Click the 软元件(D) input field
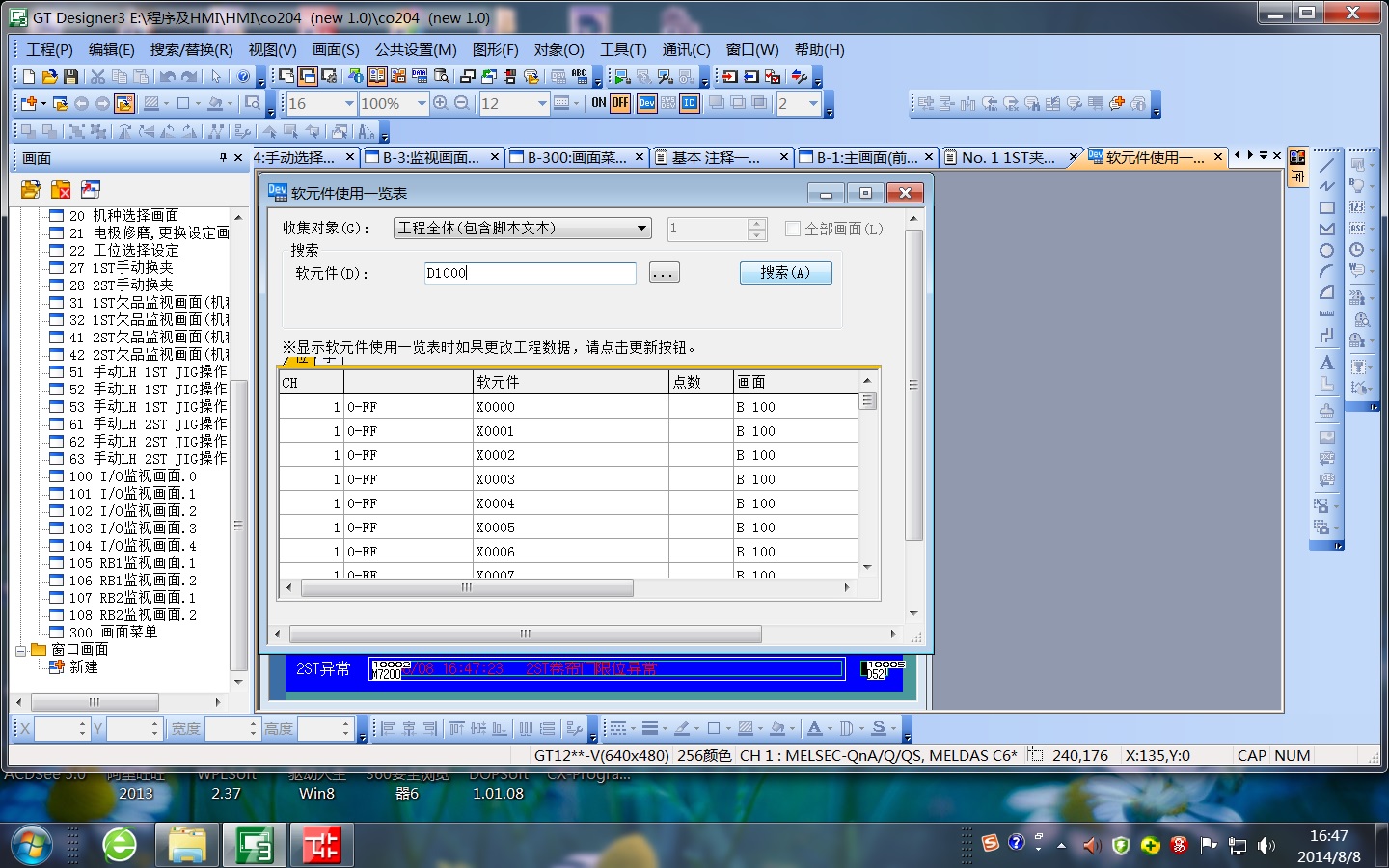Image resolution: width=1389 pixels, height=868 pixels. pyautogui.click(x=530, y=273)
